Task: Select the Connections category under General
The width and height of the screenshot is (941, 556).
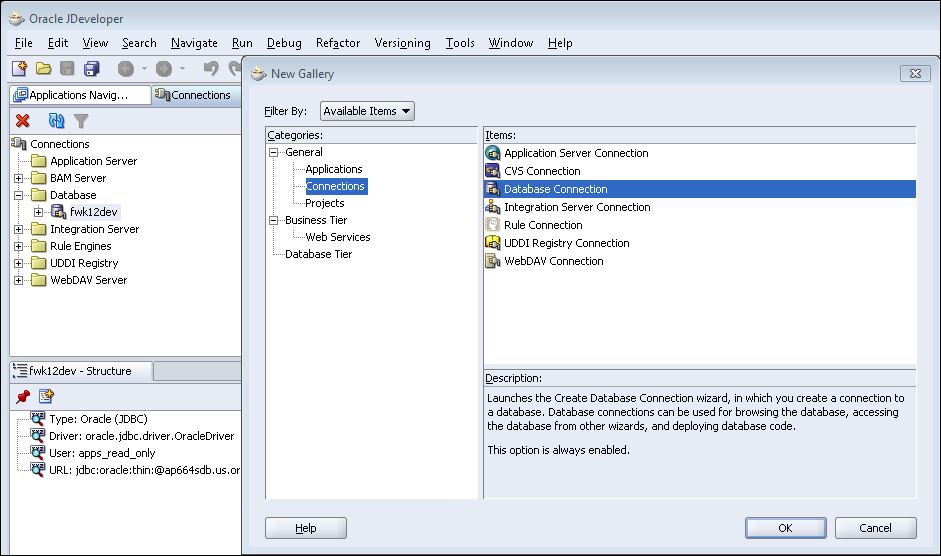Action: [x=335, y=186]
